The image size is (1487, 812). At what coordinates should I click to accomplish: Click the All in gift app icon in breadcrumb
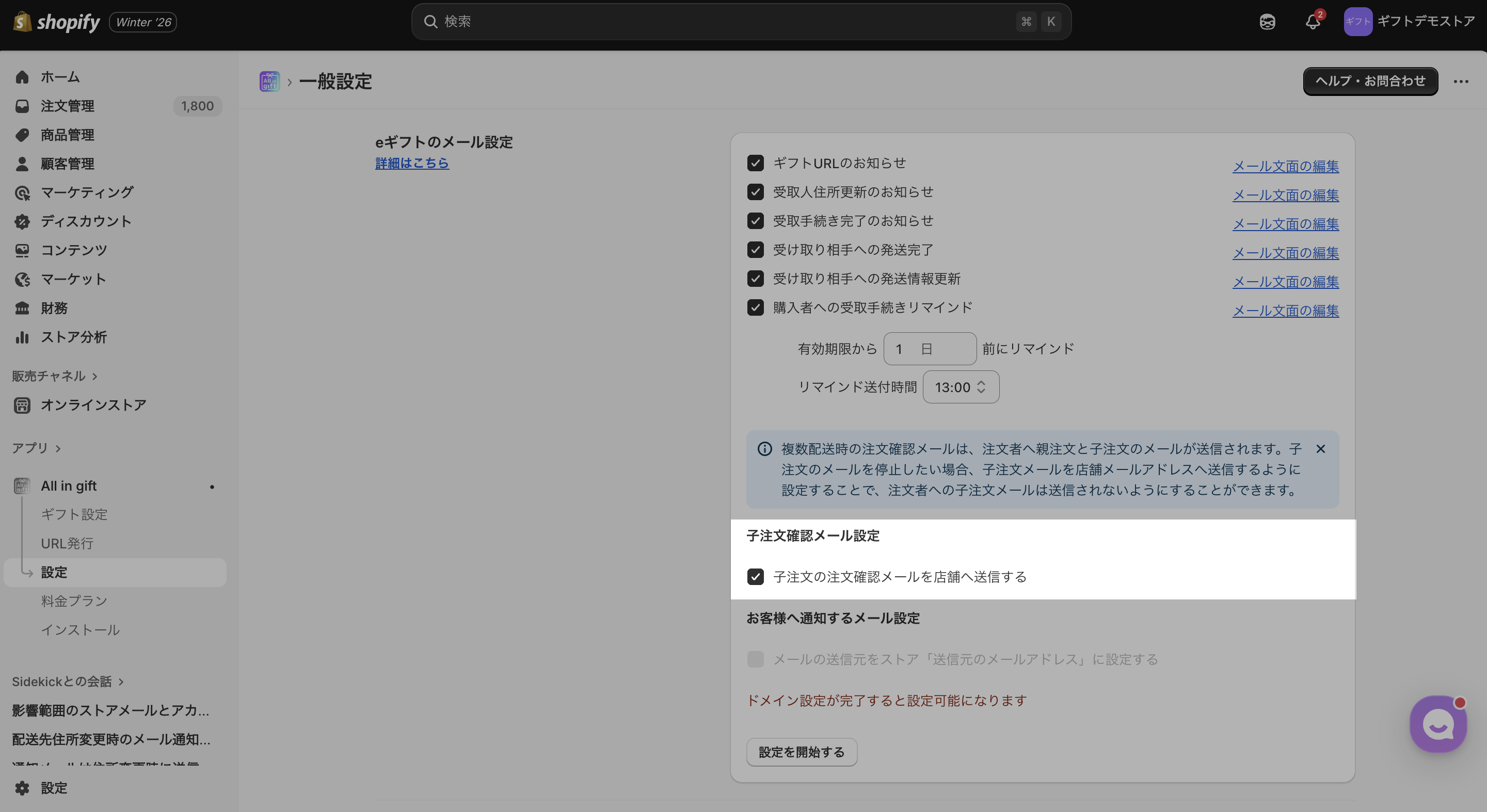[269, 82]
